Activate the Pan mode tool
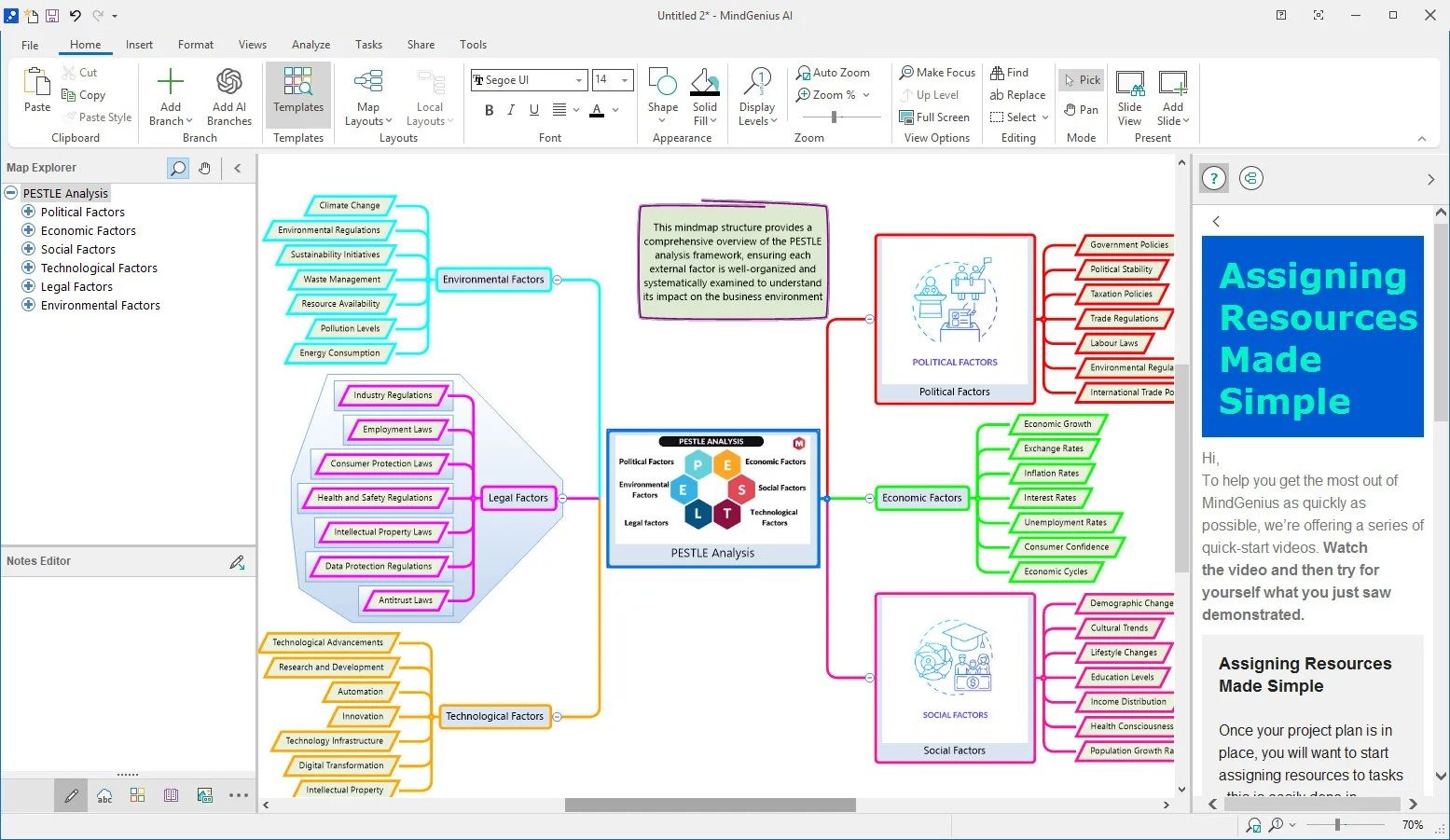 pyautogui.click(x=1081, y=109)
